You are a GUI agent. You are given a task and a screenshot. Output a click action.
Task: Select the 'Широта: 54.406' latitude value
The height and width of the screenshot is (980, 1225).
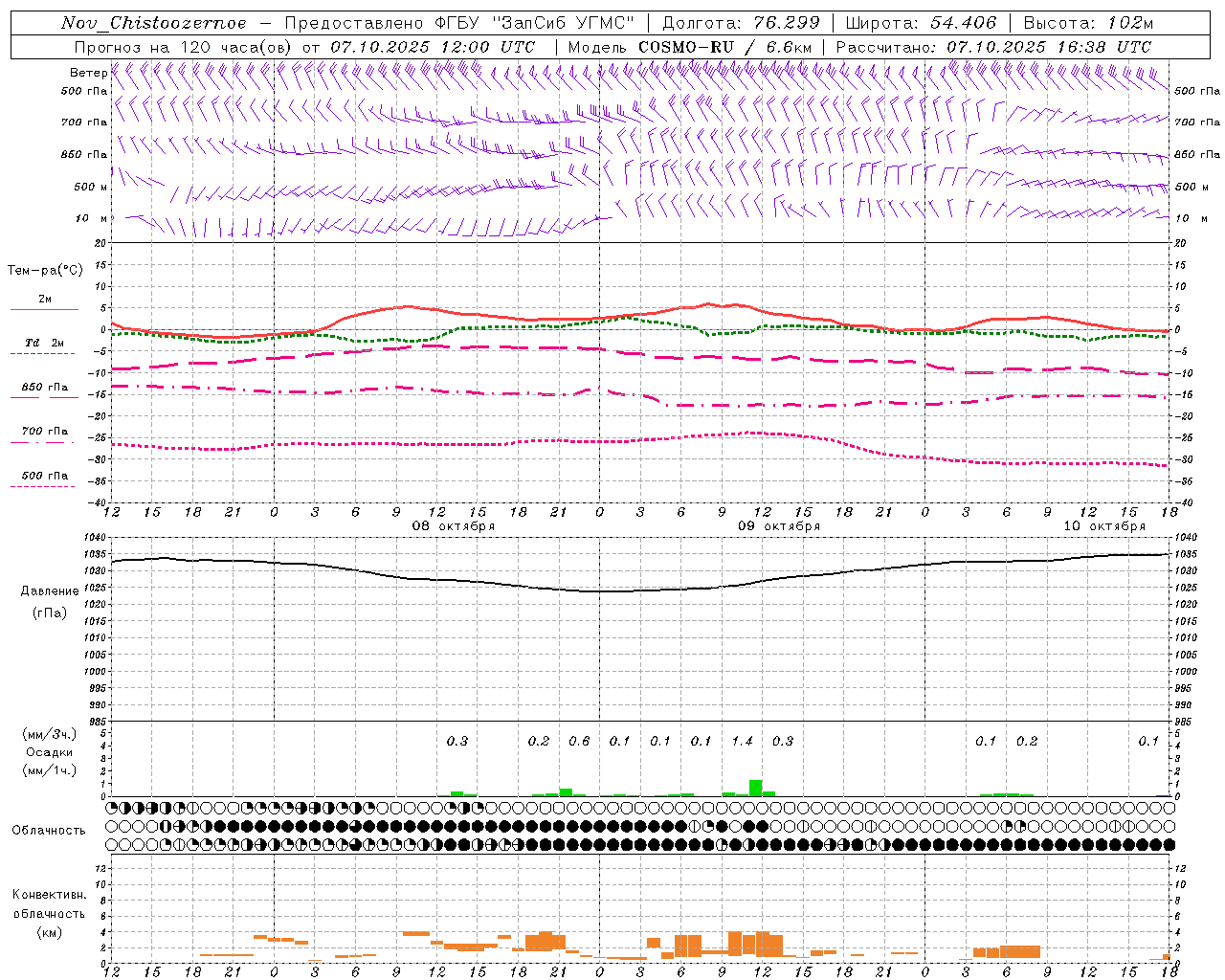pyautogui.click(x=921, y=23)
